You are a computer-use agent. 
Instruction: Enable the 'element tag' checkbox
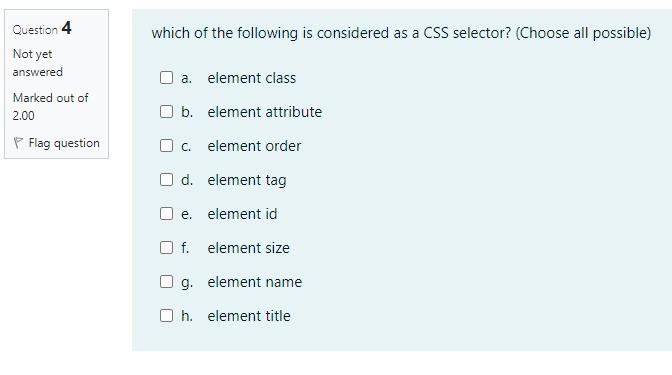point(166,180)
